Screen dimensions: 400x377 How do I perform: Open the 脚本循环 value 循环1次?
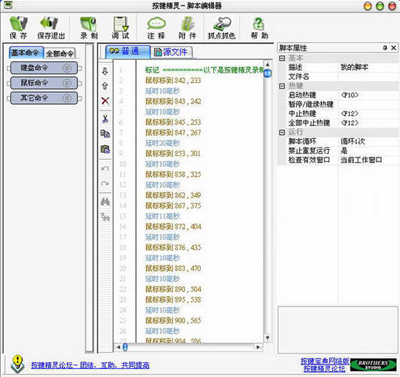point(353,142)
